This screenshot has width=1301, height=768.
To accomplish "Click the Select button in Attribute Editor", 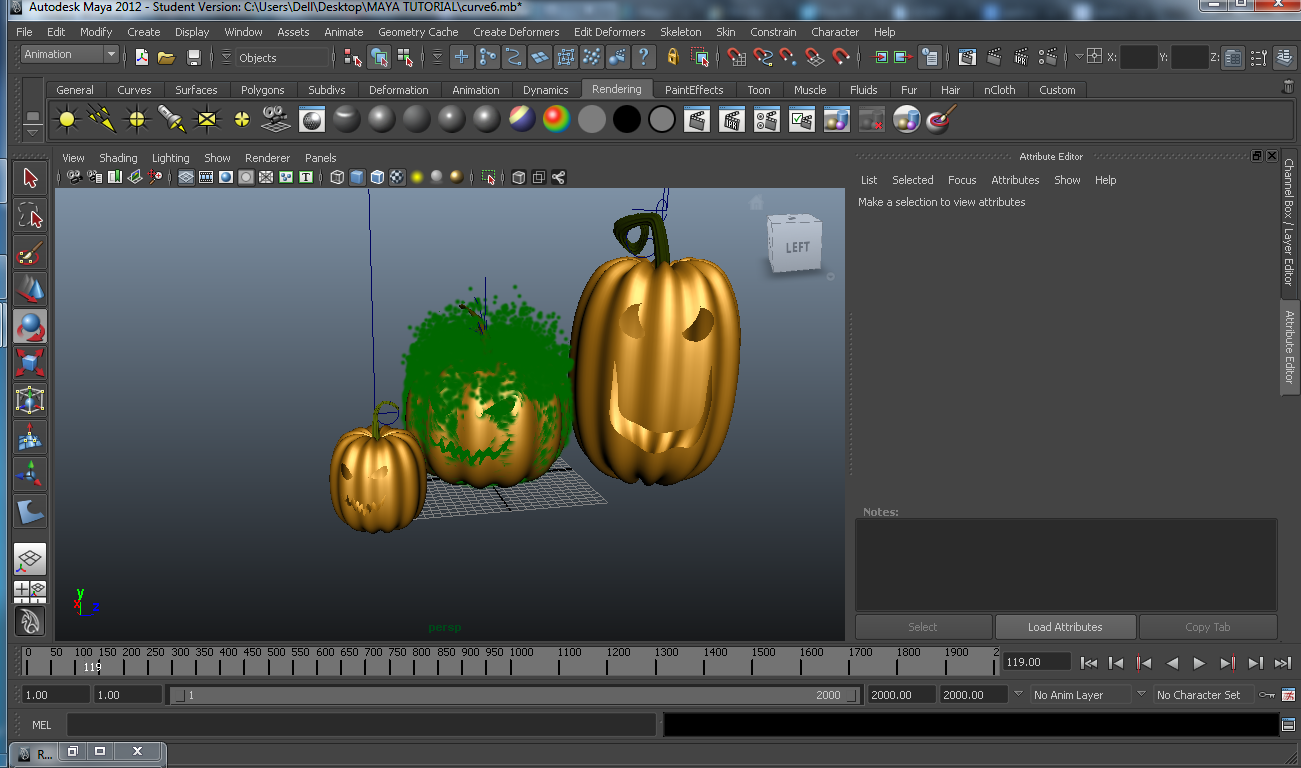I will coord(923,627).
